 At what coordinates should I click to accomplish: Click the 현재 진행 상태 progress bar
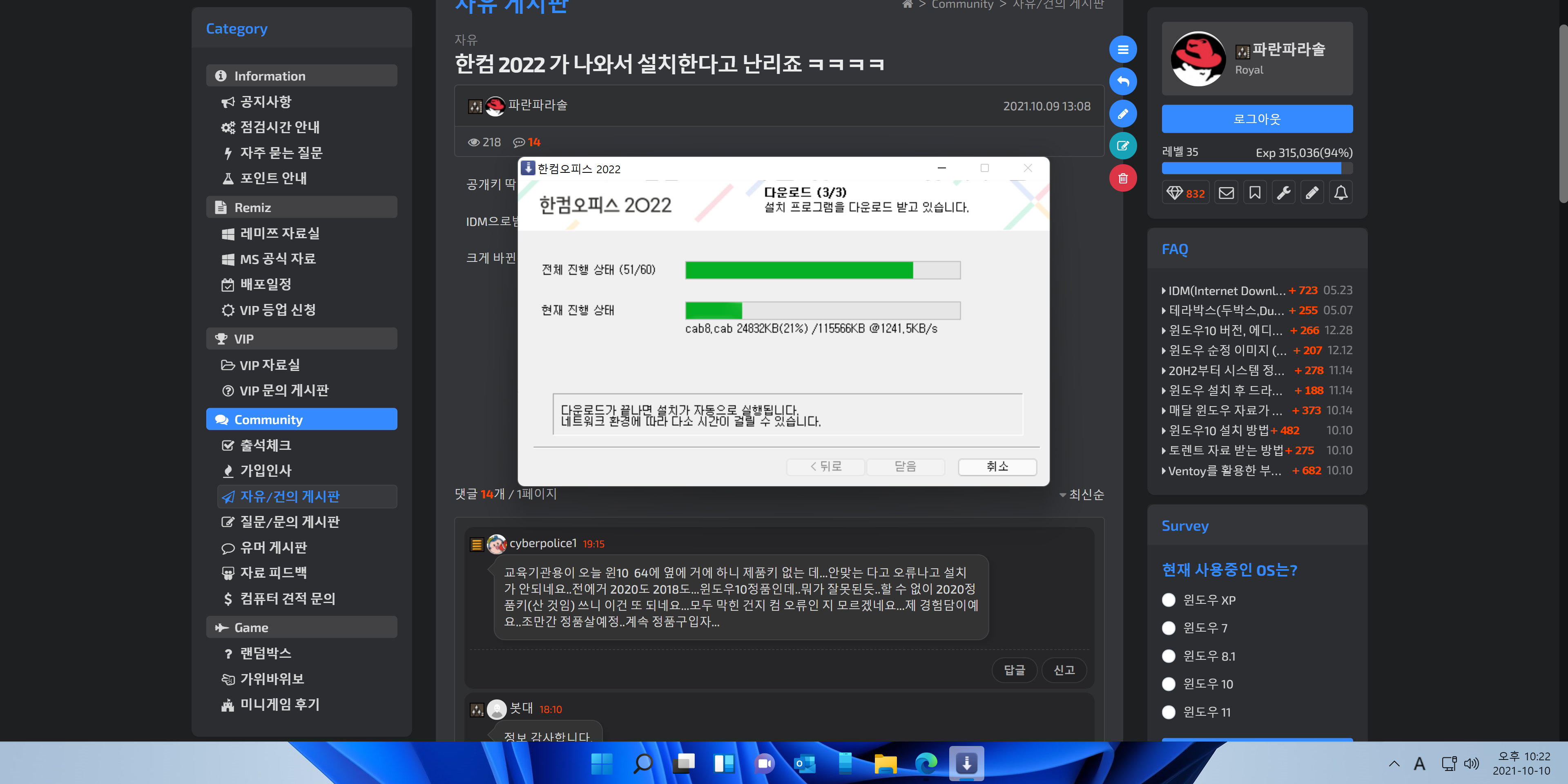[x=822, y=310]
